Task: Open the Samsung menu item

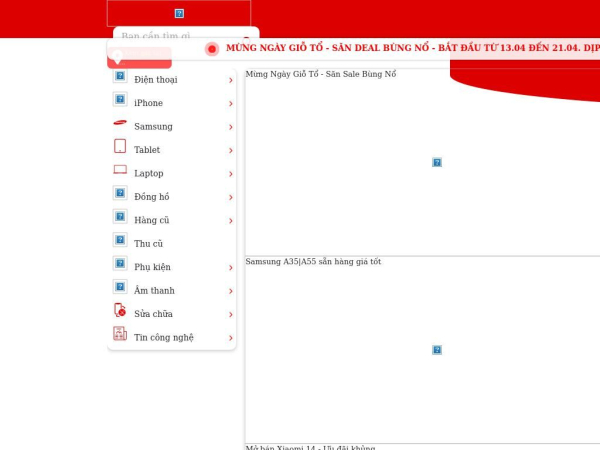Action: click(172, 126)
